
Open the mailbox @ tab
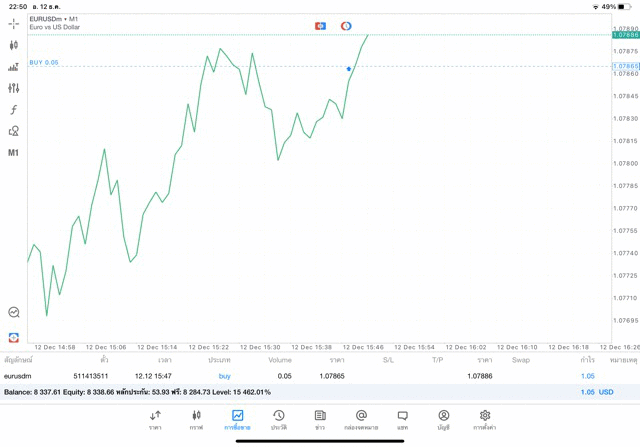coord(361,419)
